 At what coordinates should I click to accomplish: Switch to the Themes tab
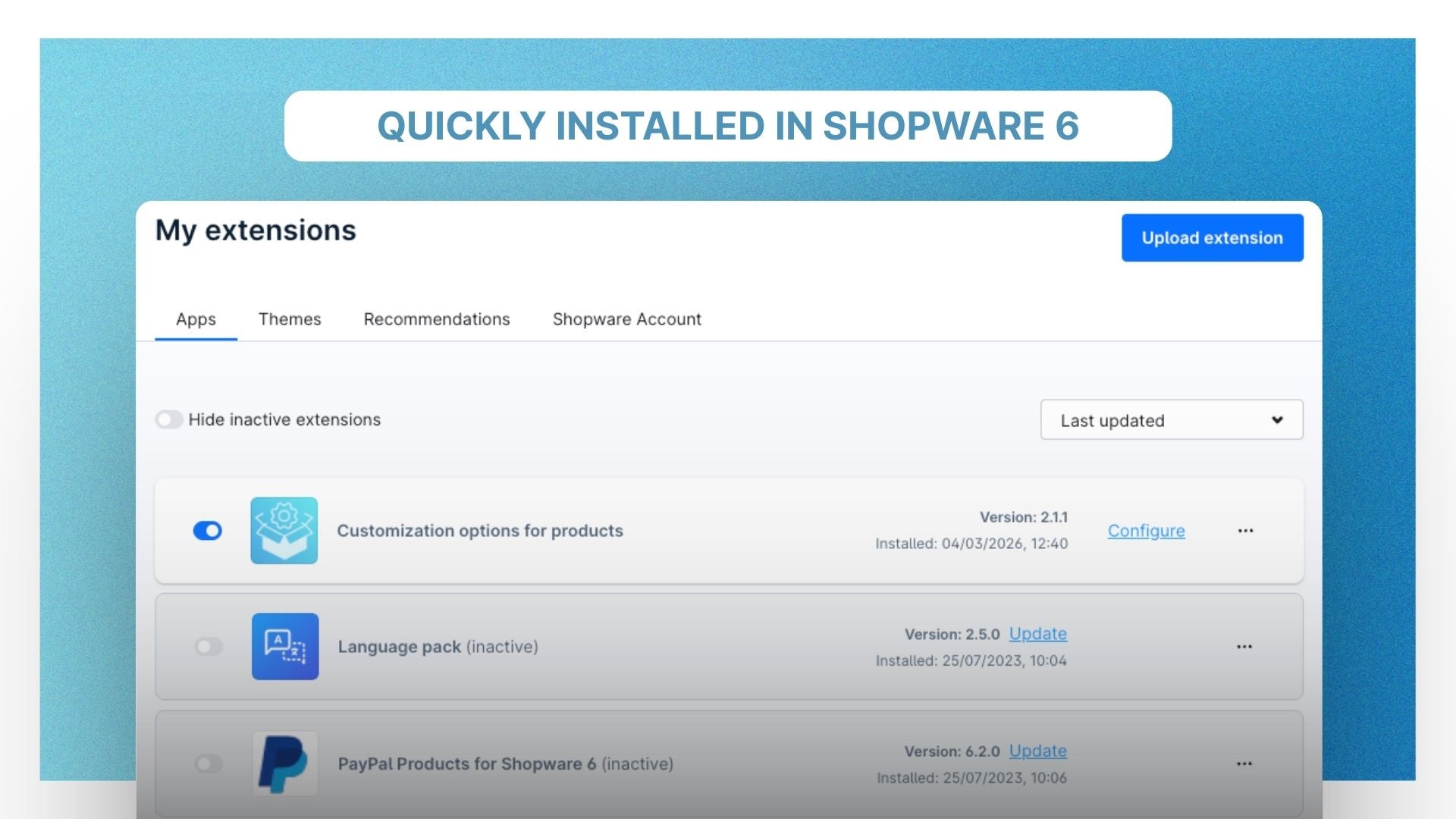click(x=290, y=319)
